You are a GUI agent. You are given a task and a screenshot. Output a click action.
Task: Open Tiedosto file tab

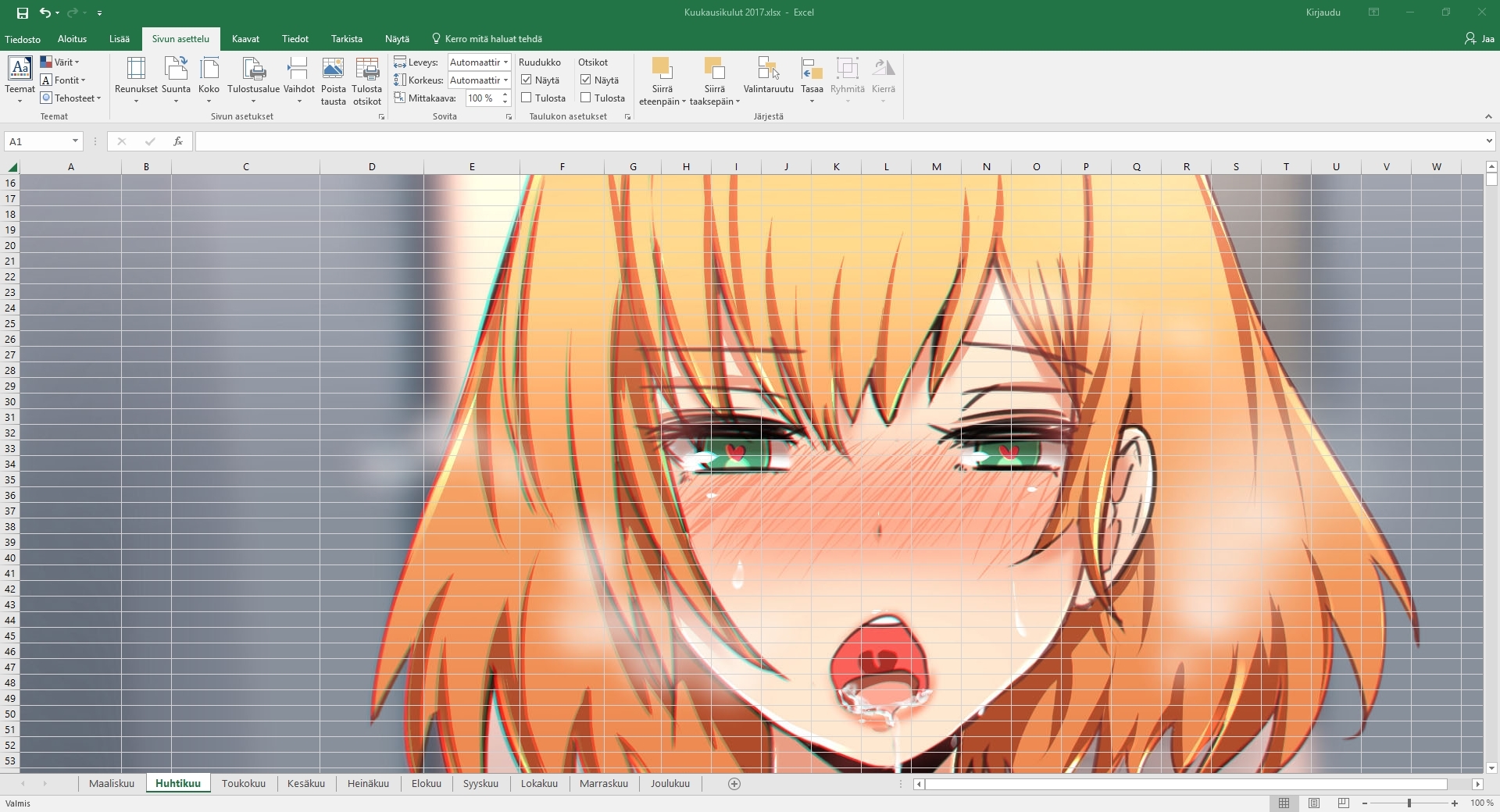tap(23, 39)
